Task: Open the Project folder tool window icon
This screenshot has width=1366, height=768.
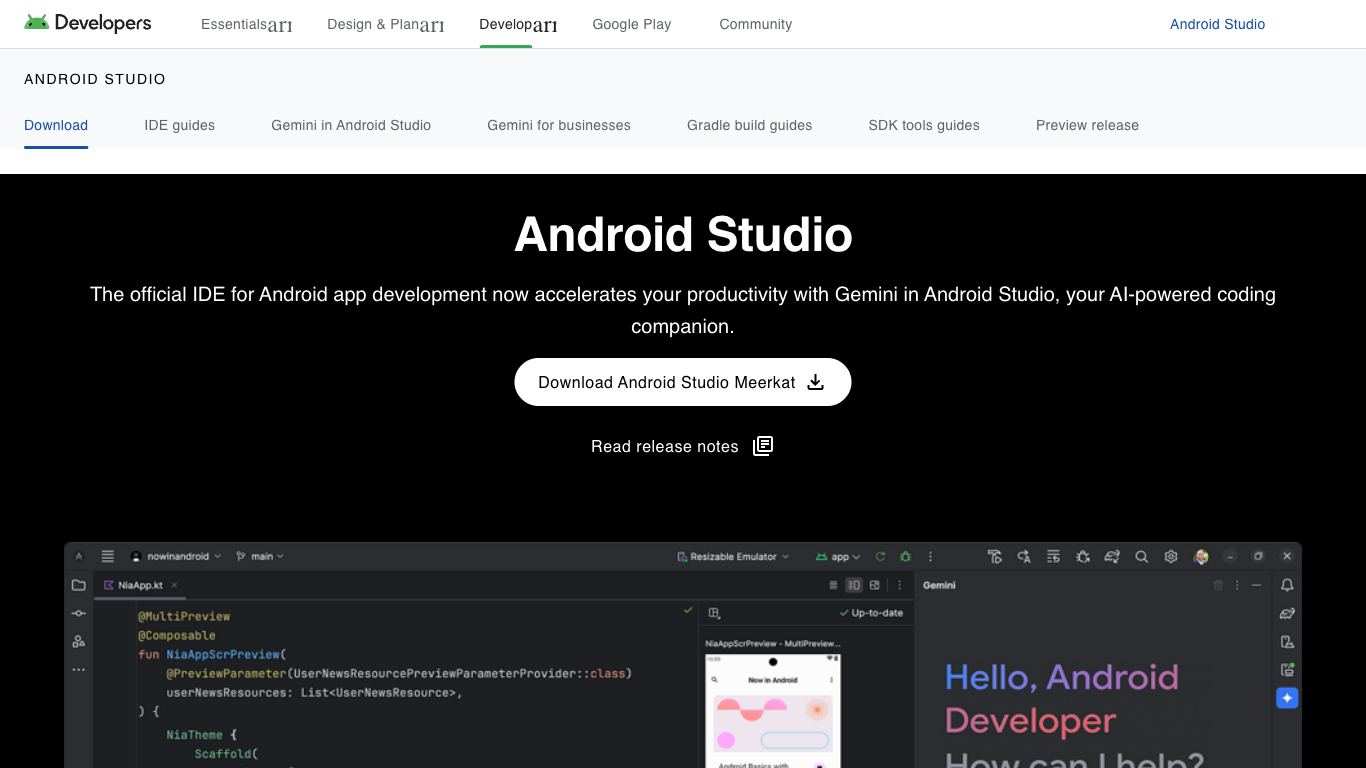Action: coord(79,585)
